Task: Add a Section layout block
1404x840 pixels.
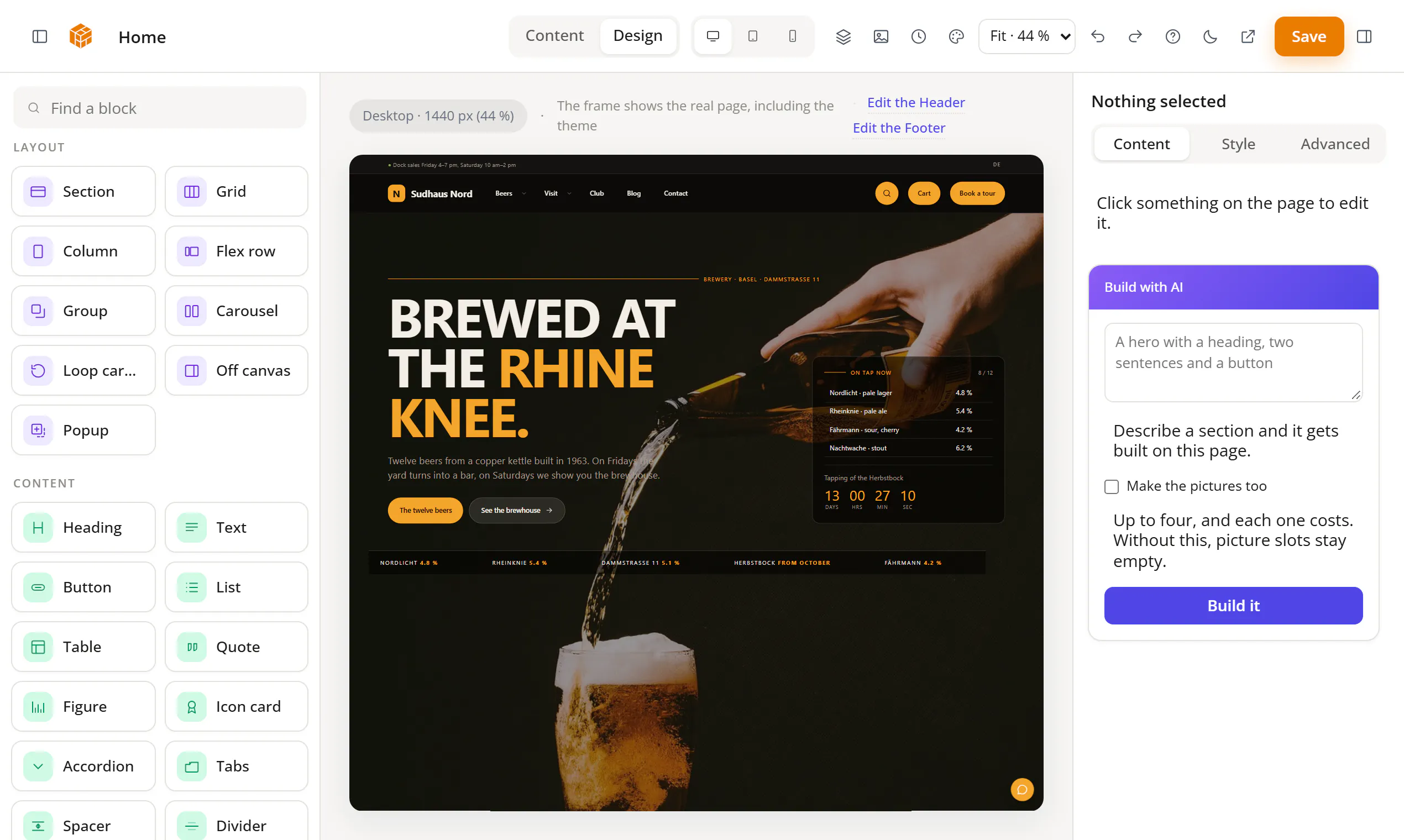Action: point(83,191)
